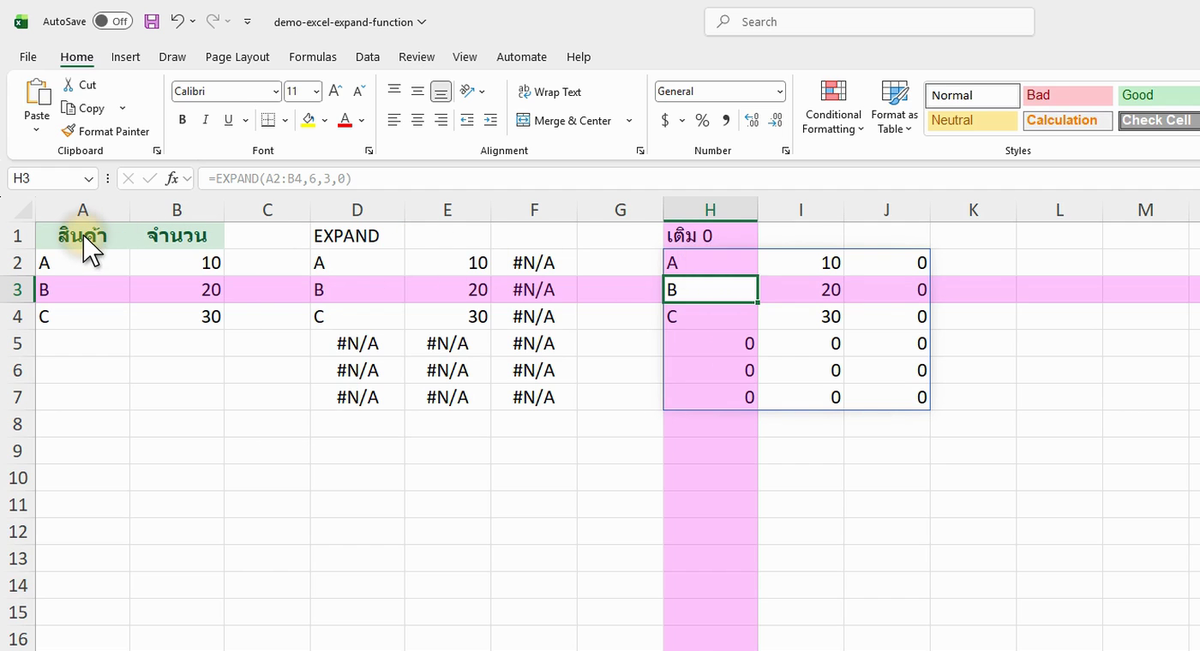Screen dimensions: 1200x651
Task: Align text right
Action: [x=440, y=120]
